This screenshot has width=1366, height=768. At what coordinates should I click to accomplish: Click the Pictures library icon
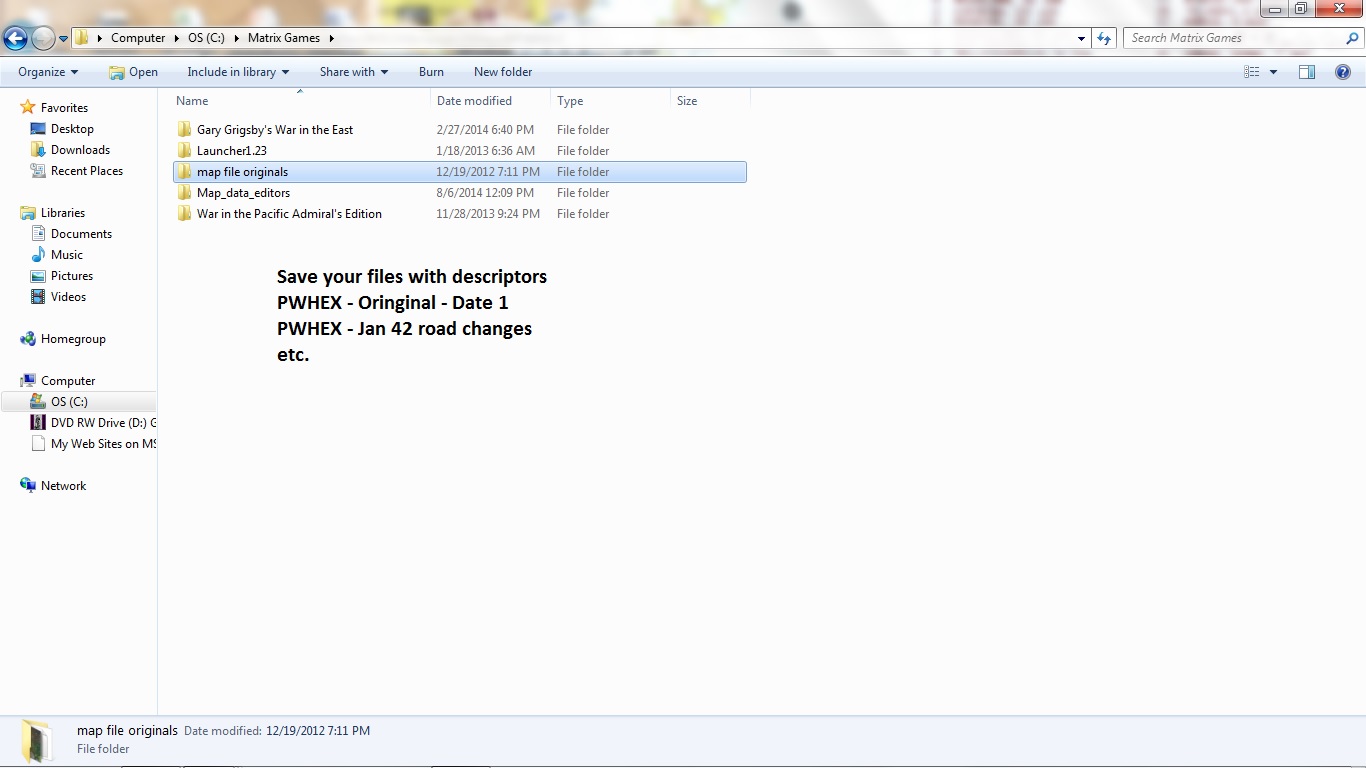click(x=38, y=276)
